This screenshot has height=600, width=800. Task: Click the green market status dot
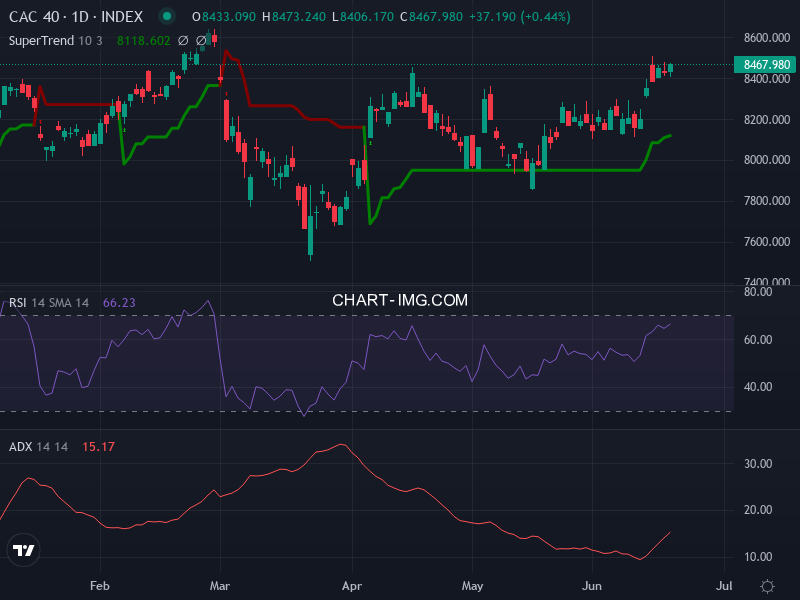(x=166, y=16)
